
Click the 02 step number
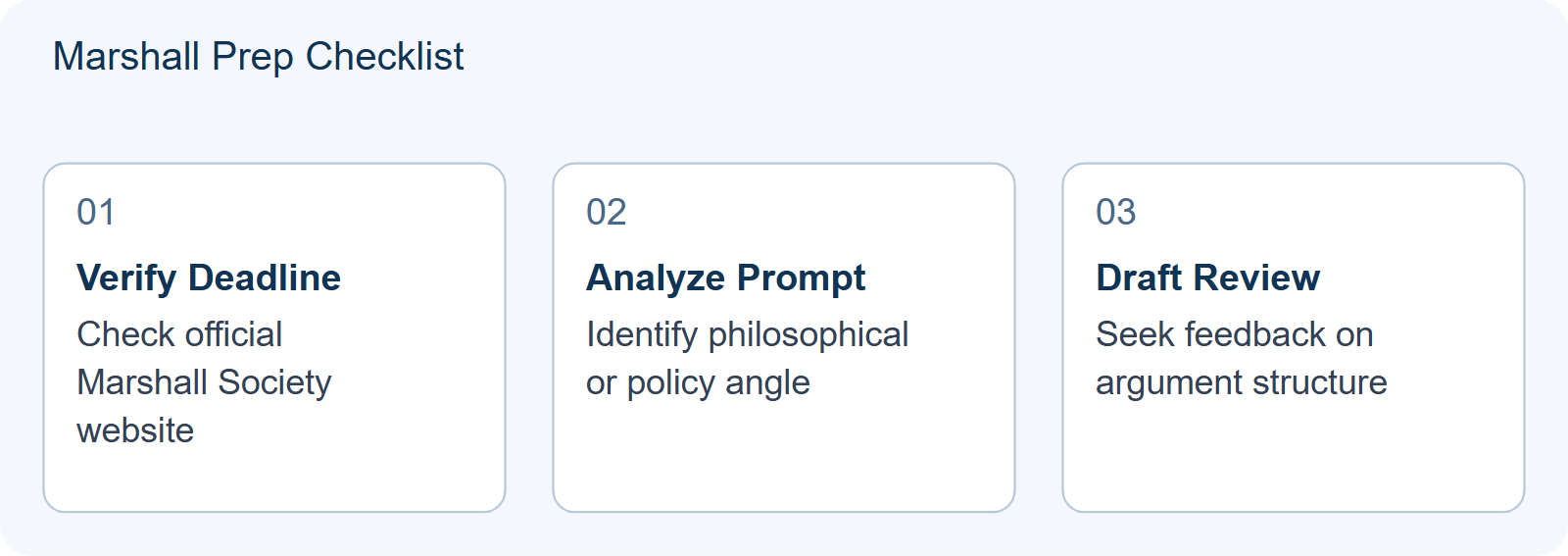607,212
